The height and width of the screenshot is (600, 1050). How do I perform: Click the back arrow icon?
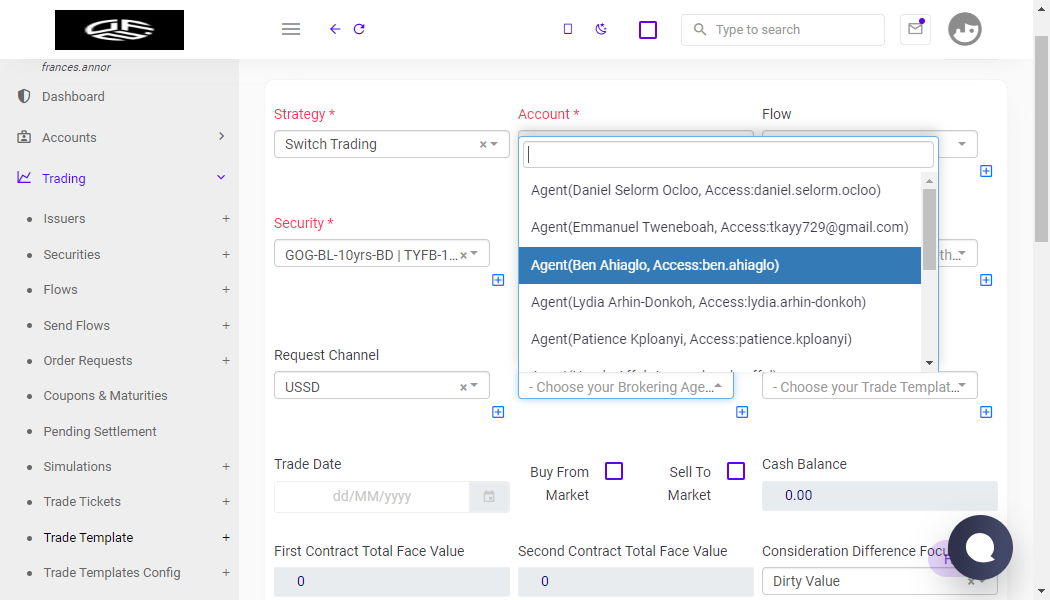(335, 29)
